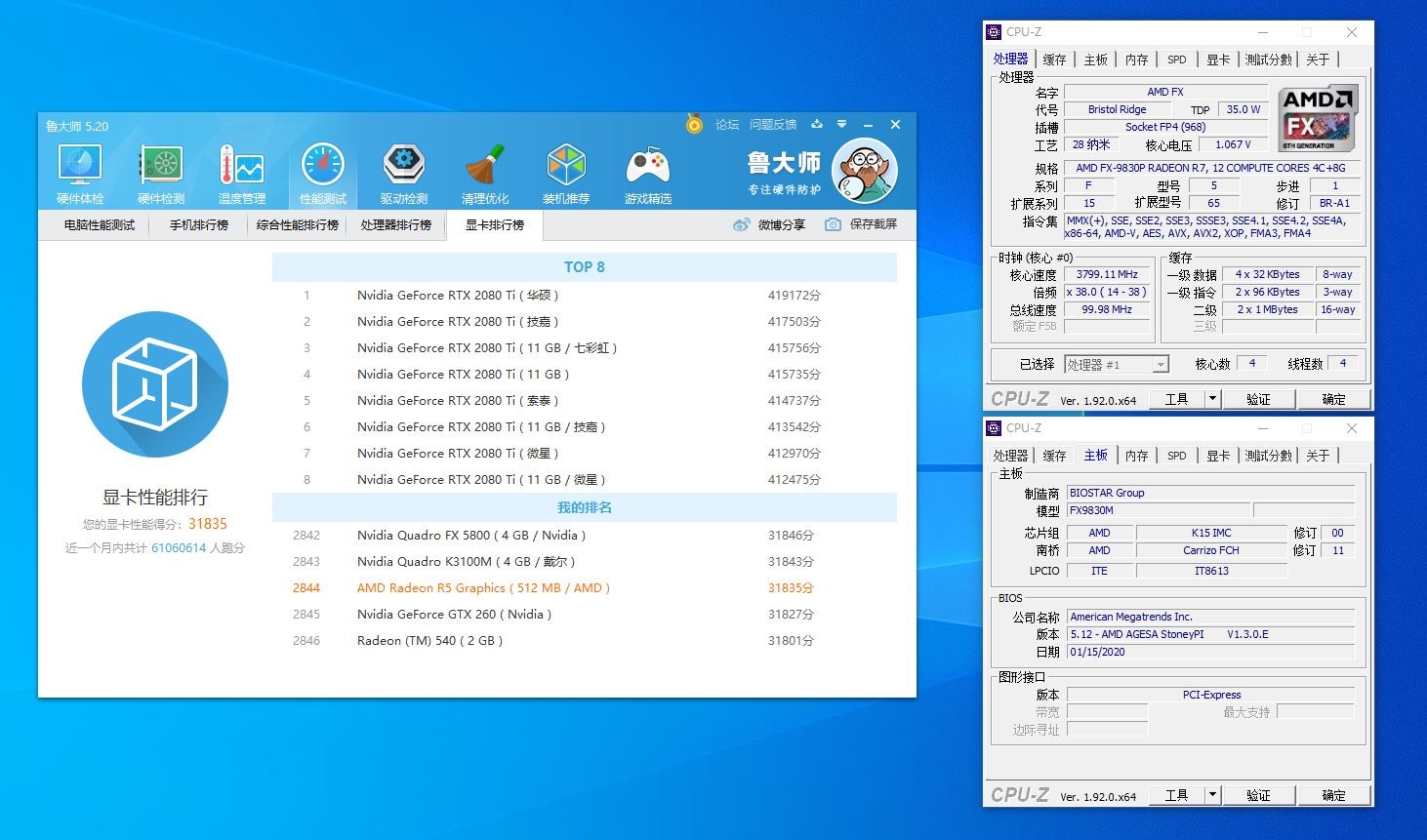Screen dimensions: 1427x840
Task: Click the download tray icon in 鲁大师 title bar
Action: [817, 124]
